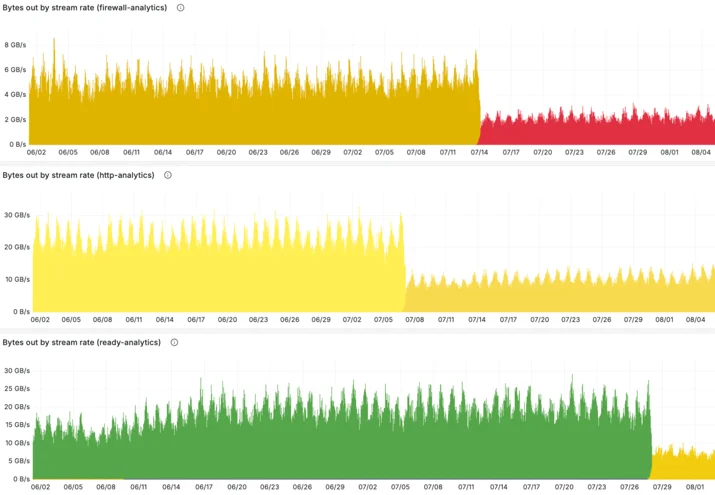Open info icon for ready-analytics panel
The width and height of the screenshot is (715, 495).
tap(174, 342)
